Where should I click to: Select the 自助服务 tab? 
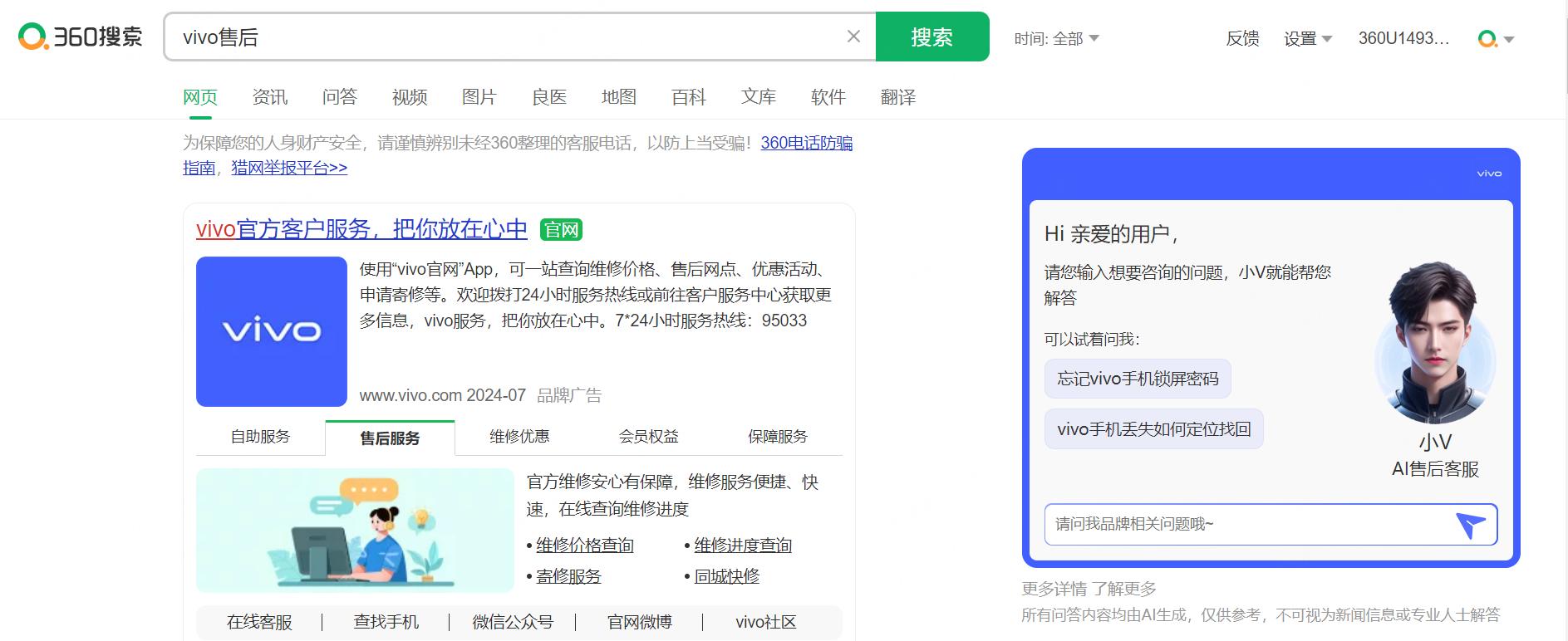point(261,437)
